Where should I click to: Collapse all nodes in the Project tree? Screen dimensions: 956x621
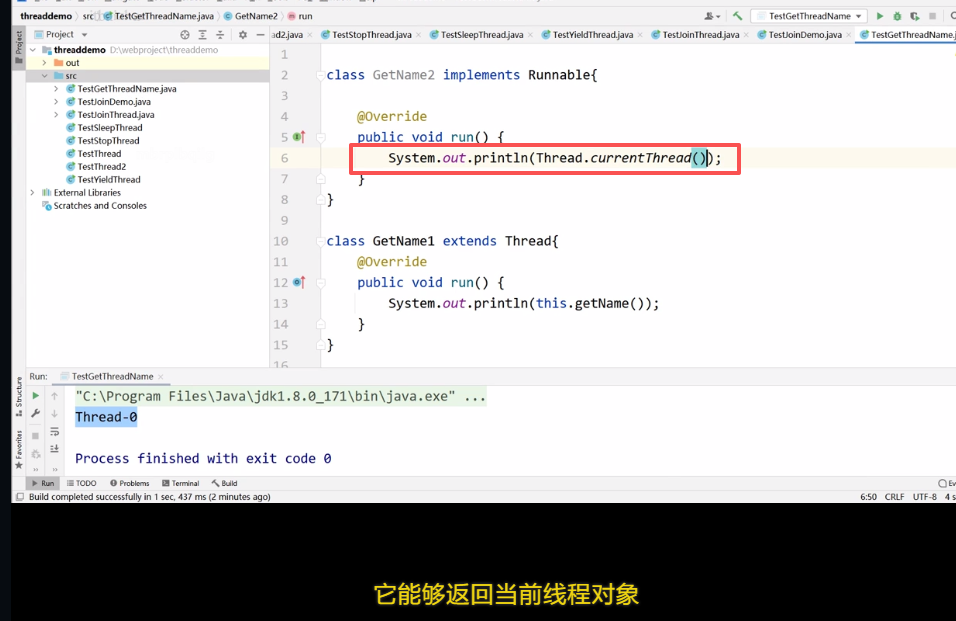tap(221, 33)
